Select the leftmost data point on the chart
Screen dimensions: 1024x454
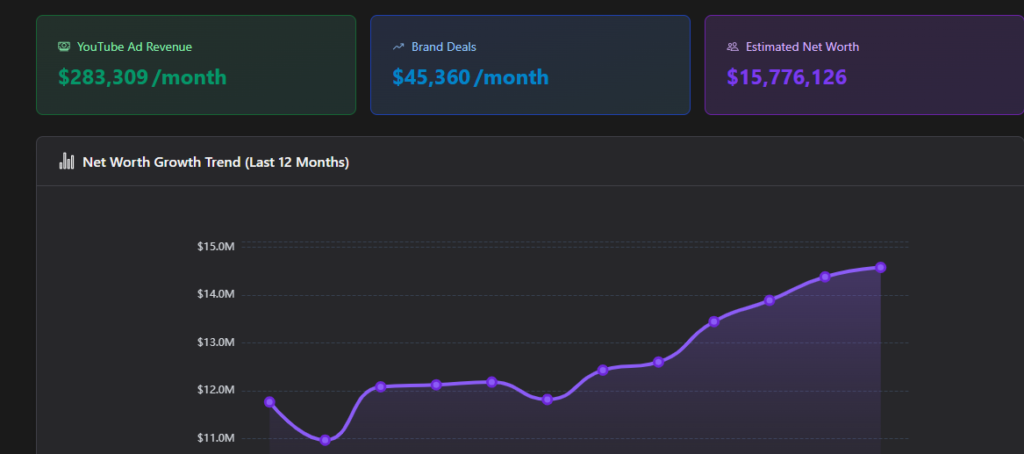[x=270, y=402]
